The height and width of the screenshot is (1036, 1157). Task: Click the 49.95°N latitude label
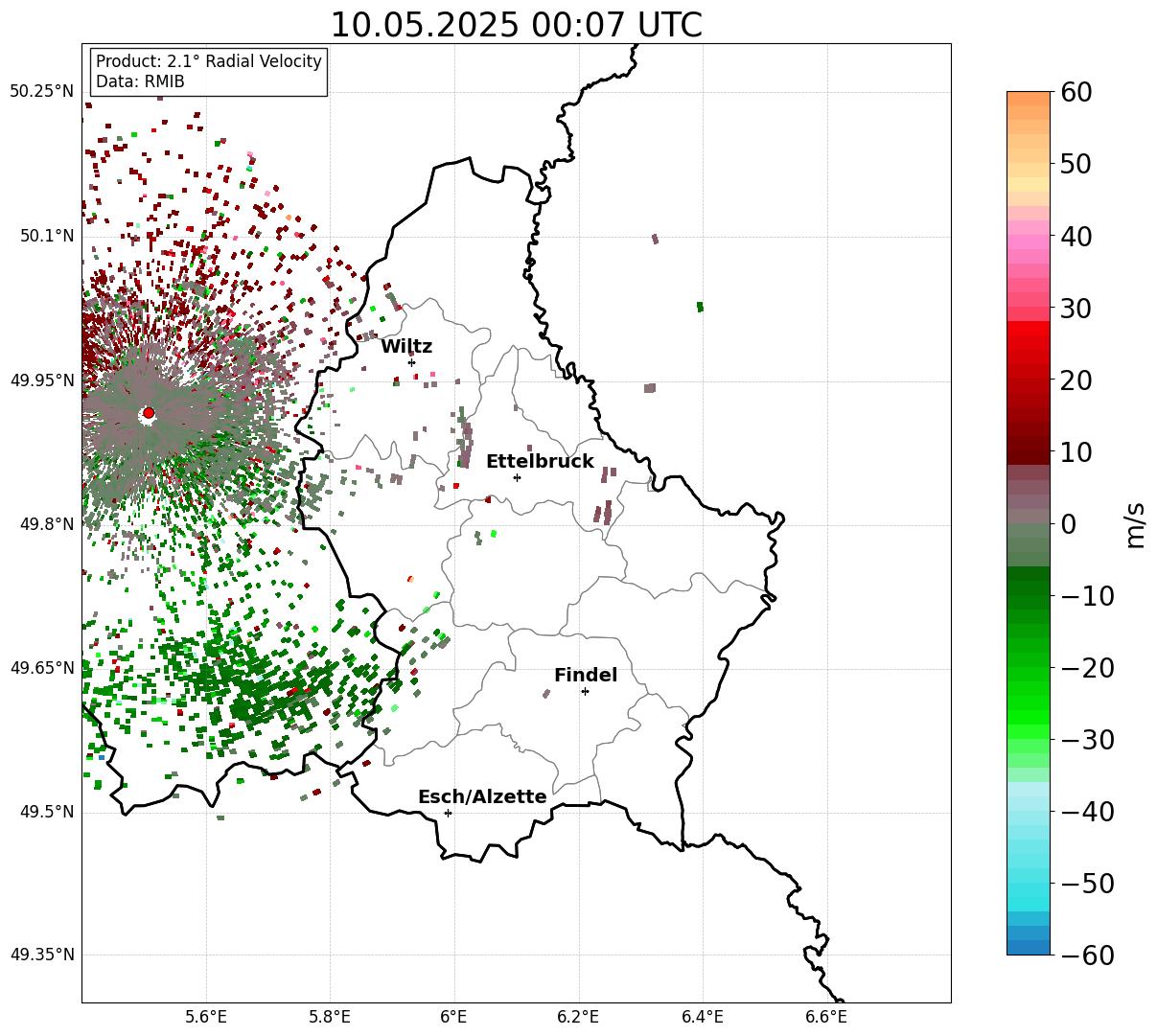tap(41, 380)
